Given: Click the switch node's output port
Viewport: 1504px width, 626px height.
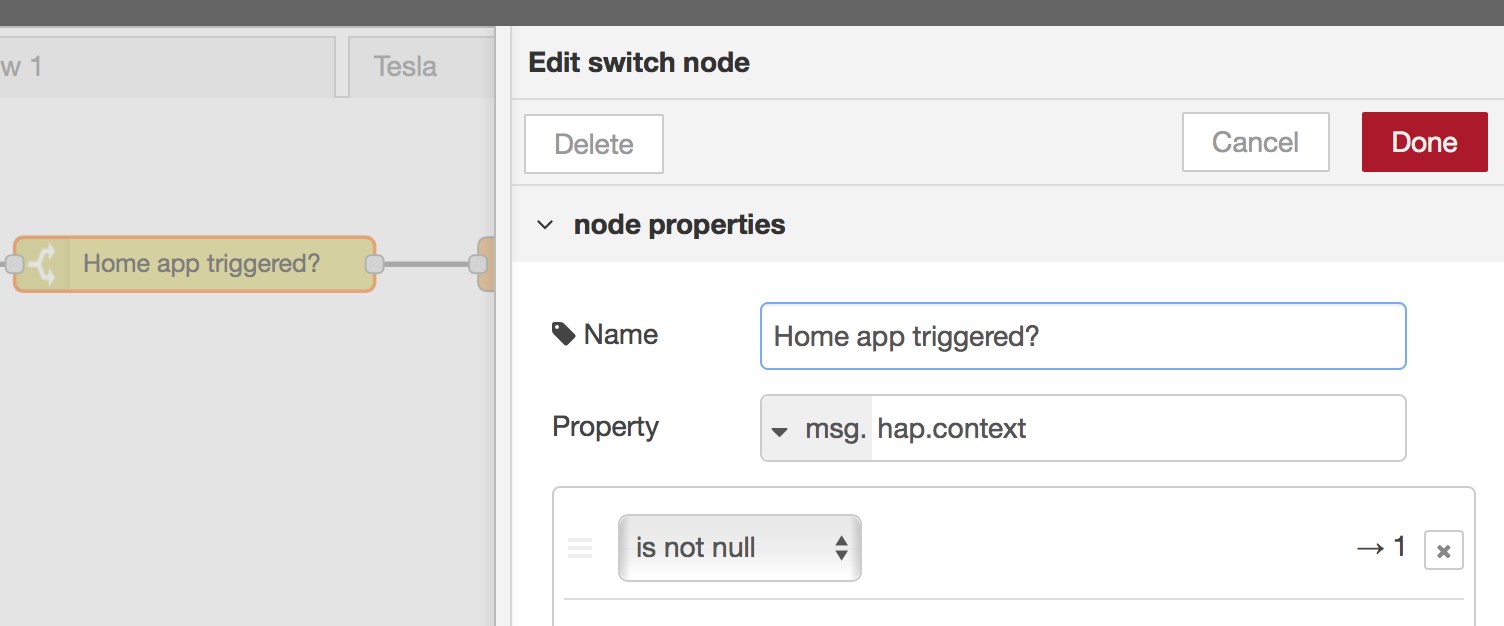Looking at the screenshot, I should point(375,264).
